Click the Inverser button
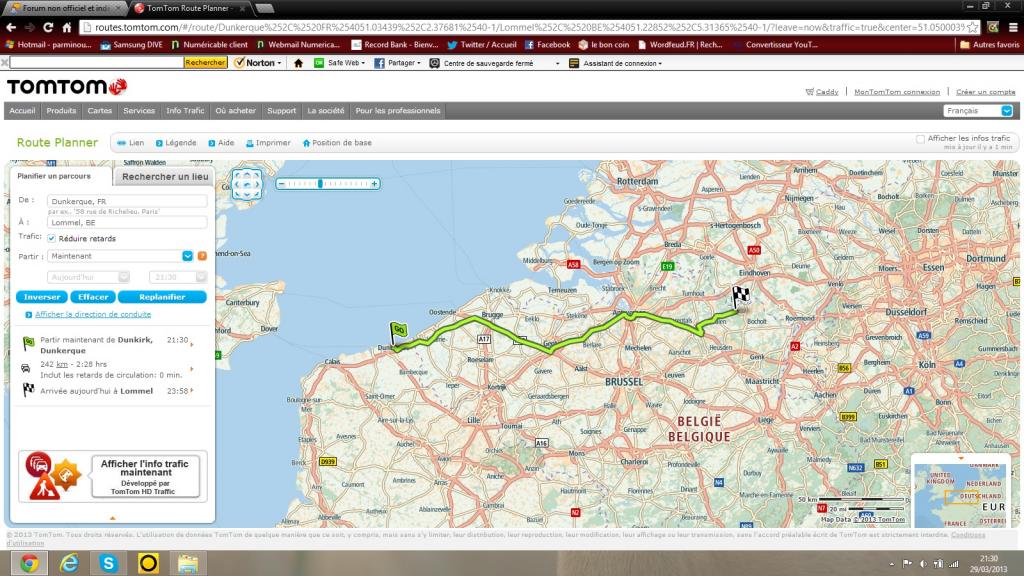Image resolution: width=1024 pixels, height=576 pixels. click(42, 297)
